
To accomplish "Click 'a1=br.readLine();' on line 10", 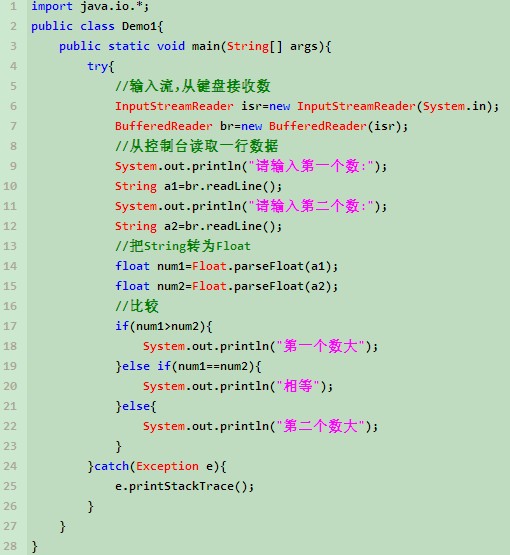I will tap(223, 186).
